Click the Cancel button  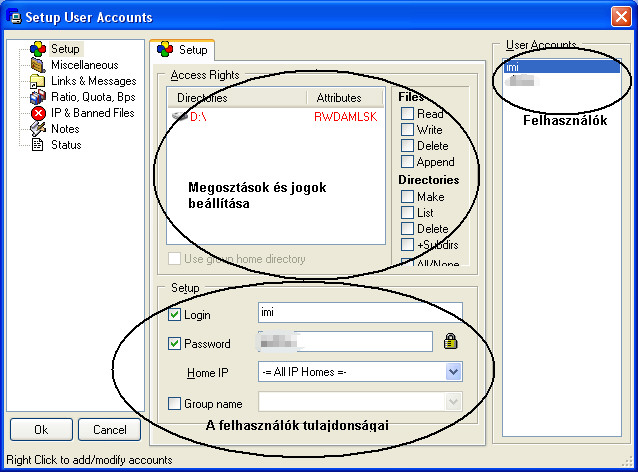(x=109, y=429)
